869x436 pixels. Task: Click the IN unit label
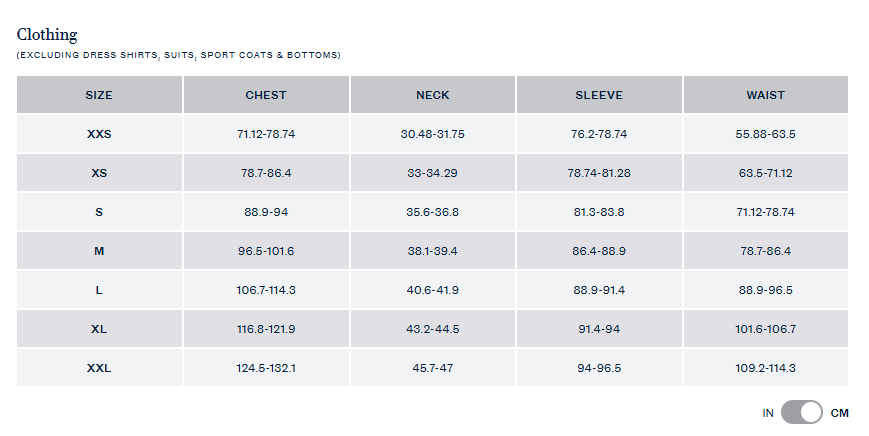(768, 413)
